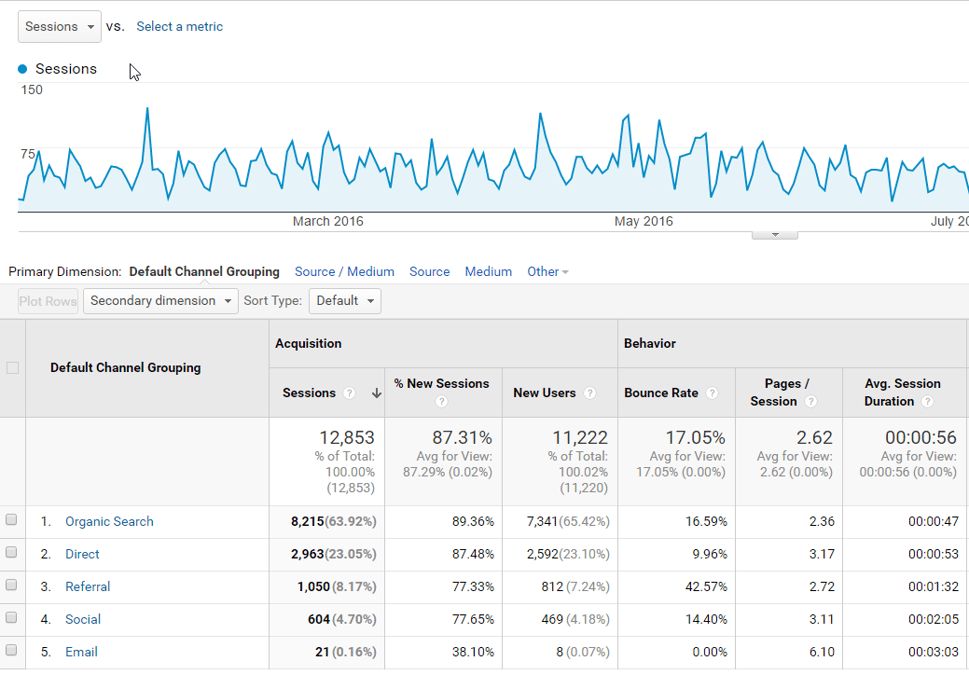Toggle the select-all checkbox in table header
Screen dimensions: 969x689
[12, 368]
